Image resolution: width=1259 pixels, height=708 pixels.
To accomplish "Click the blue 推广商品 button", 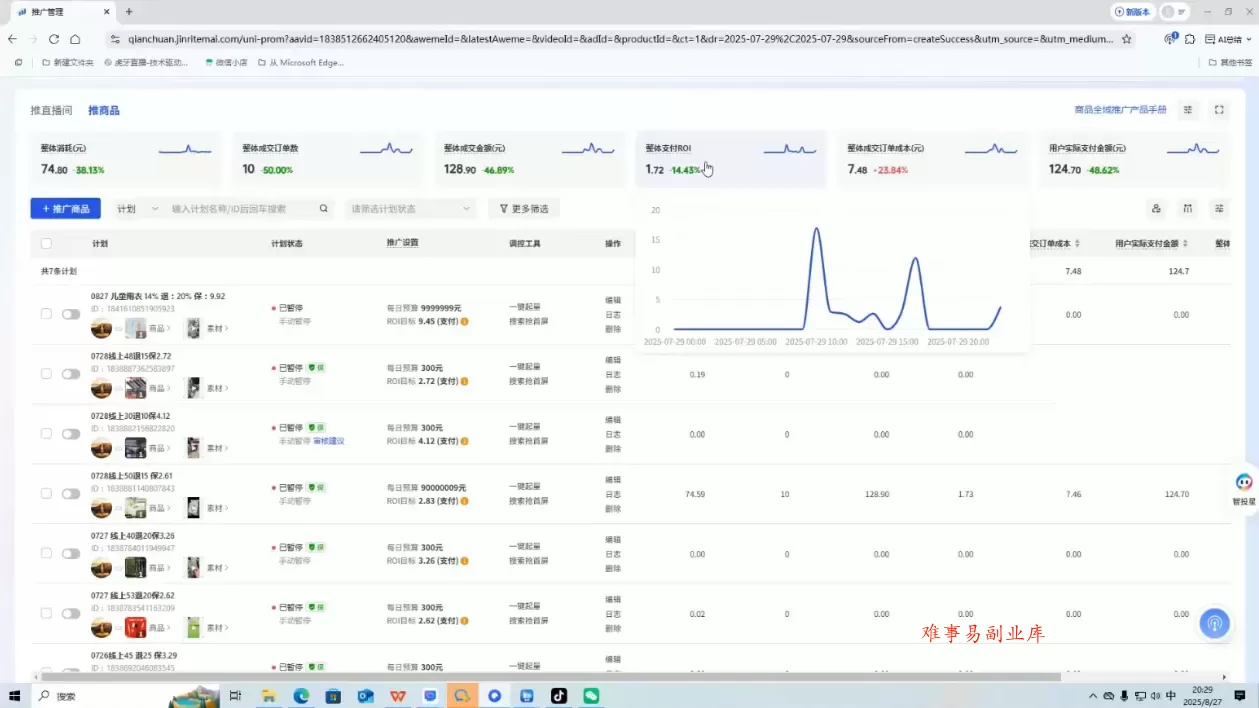I will click(65, 209).
